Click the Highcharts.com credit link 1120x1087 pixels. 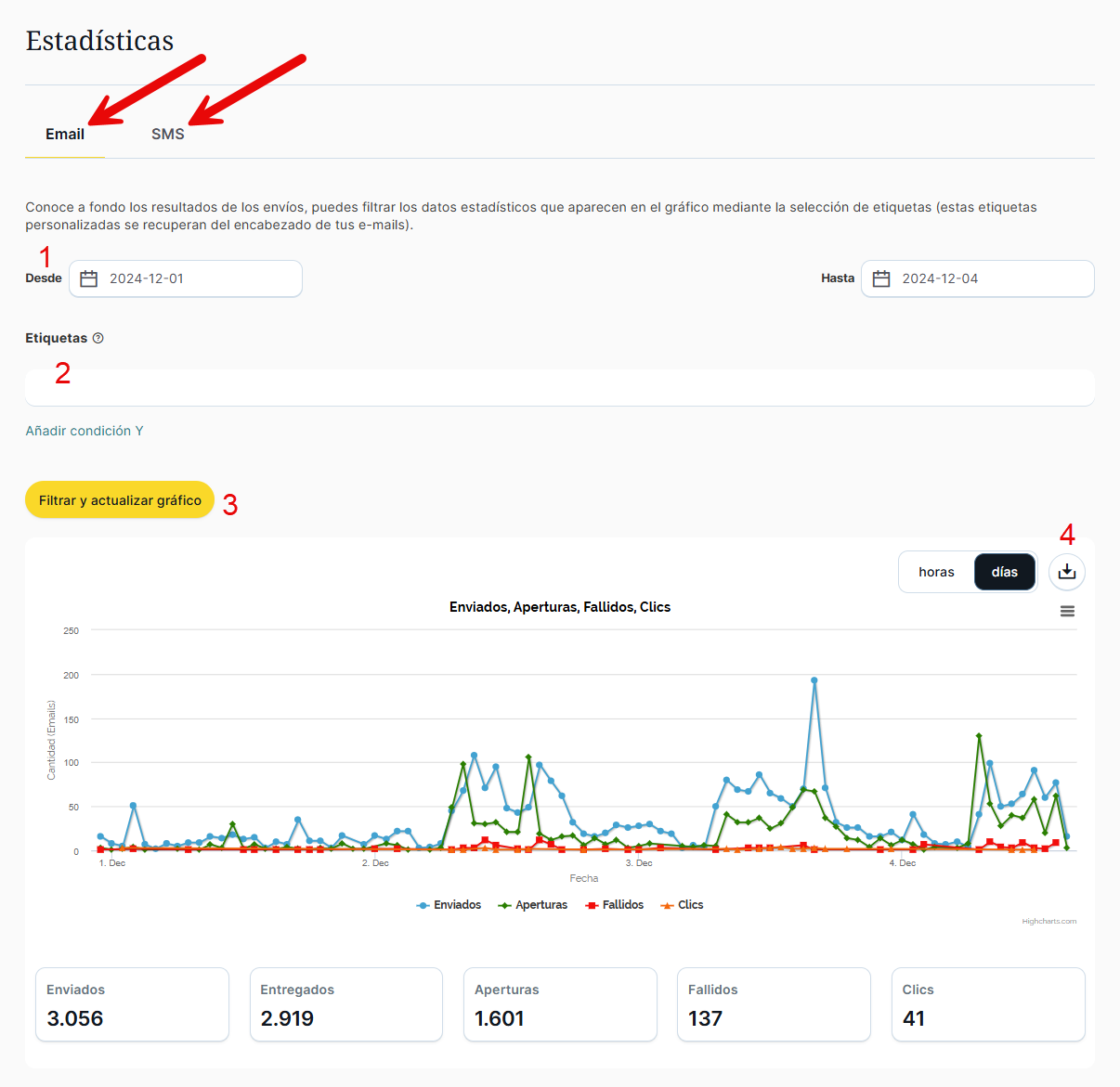1048,922
